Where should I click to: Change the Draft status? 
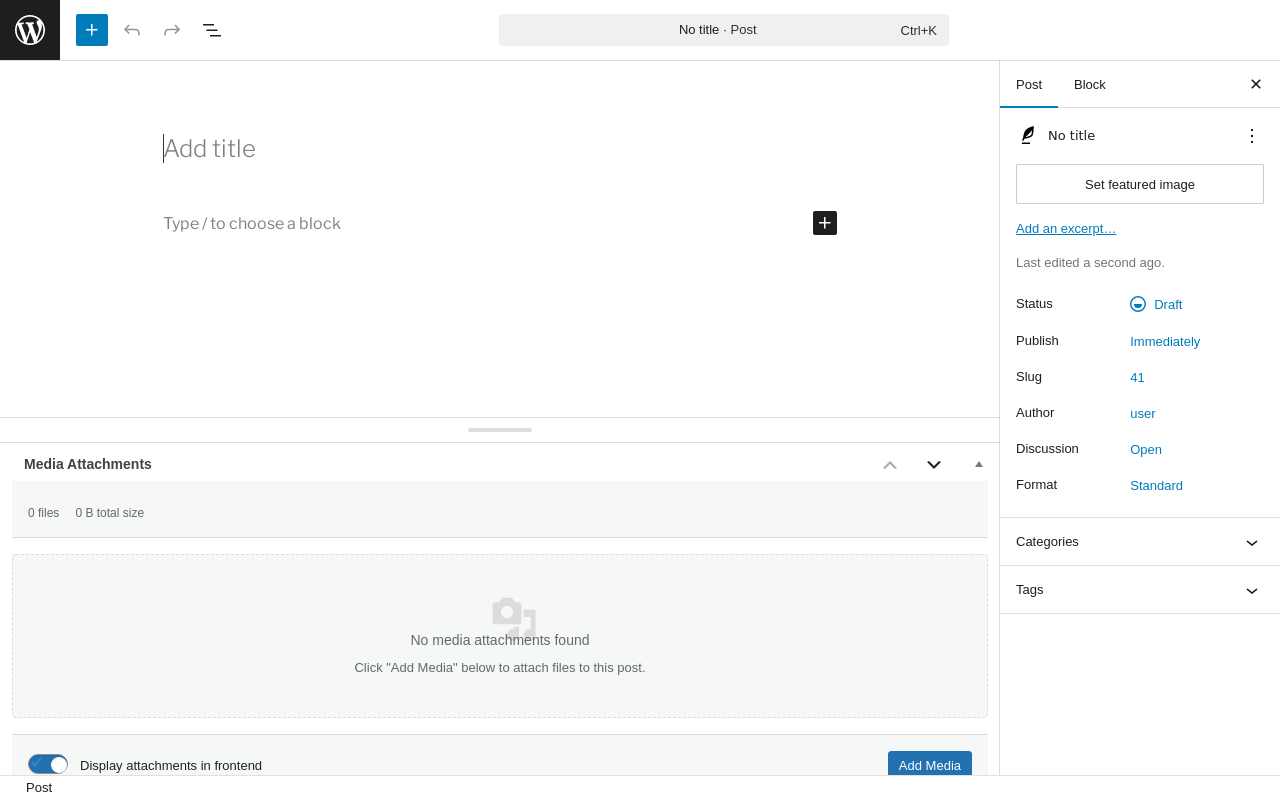(x=1157, y=304)
